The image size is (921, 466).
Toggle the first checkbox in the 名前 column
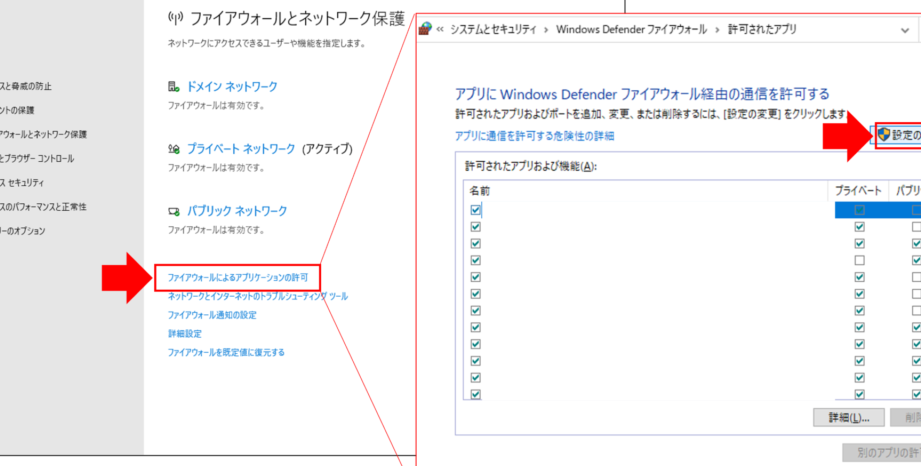pyautogui.click(x=475, y=210)
